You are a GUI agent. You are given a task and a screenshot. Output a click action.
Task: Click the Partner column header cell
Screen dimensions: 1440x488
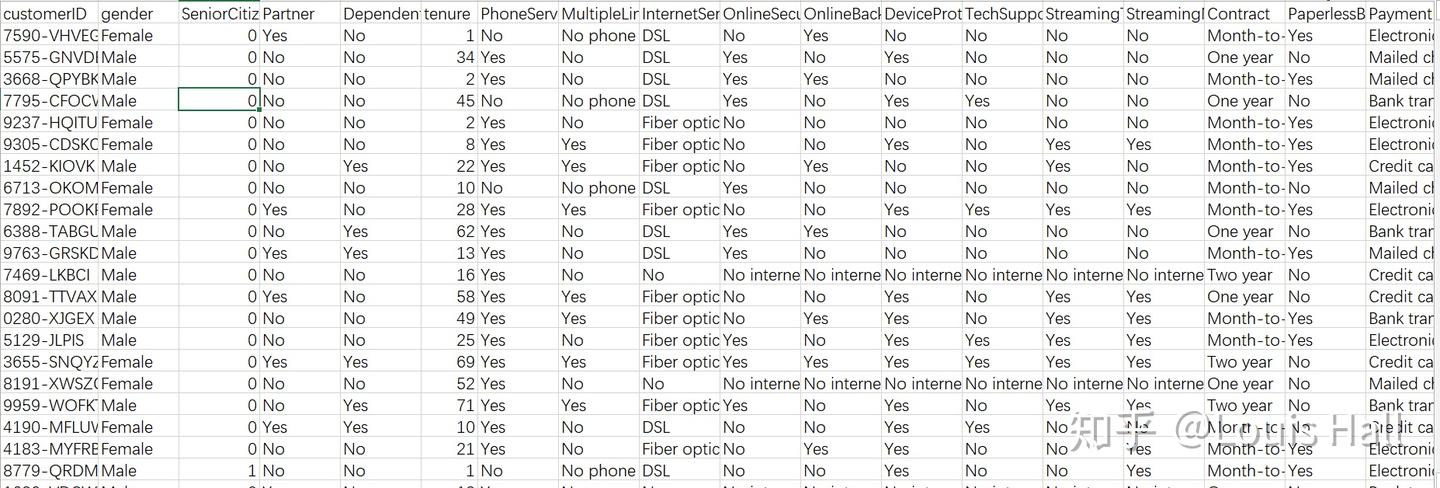(299, 14)
